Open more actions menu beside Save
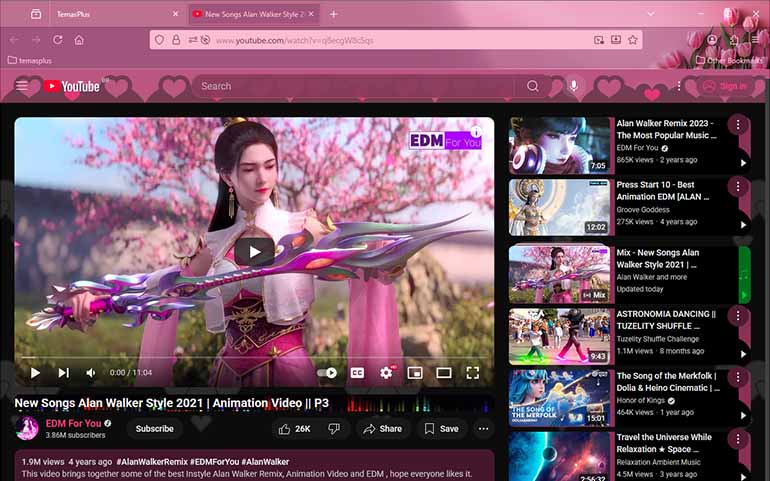This screenshot has height=481, width=770. click(x=483, y=429)
